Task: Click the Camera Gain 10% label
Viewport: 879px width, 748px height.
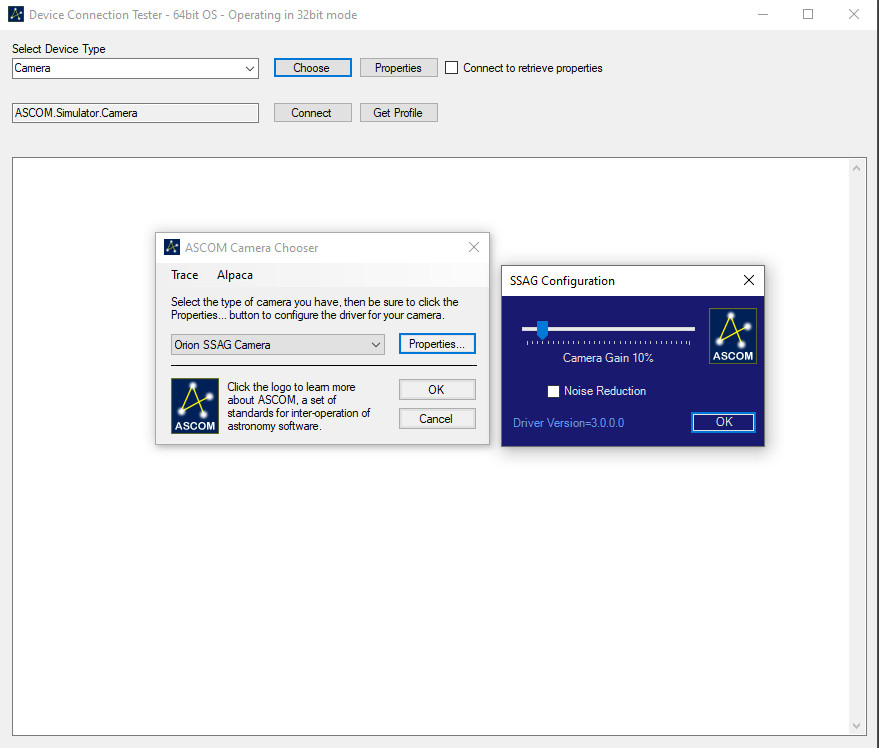Action: [608, 358]
